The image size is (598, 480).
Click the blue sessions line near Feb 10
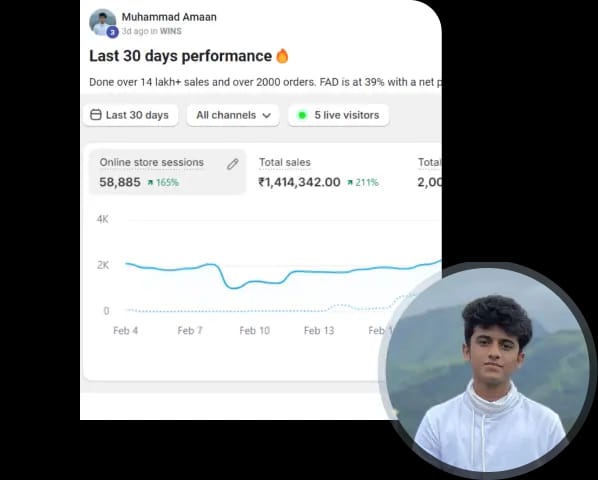pyautogui.click(x=254, y=282)
